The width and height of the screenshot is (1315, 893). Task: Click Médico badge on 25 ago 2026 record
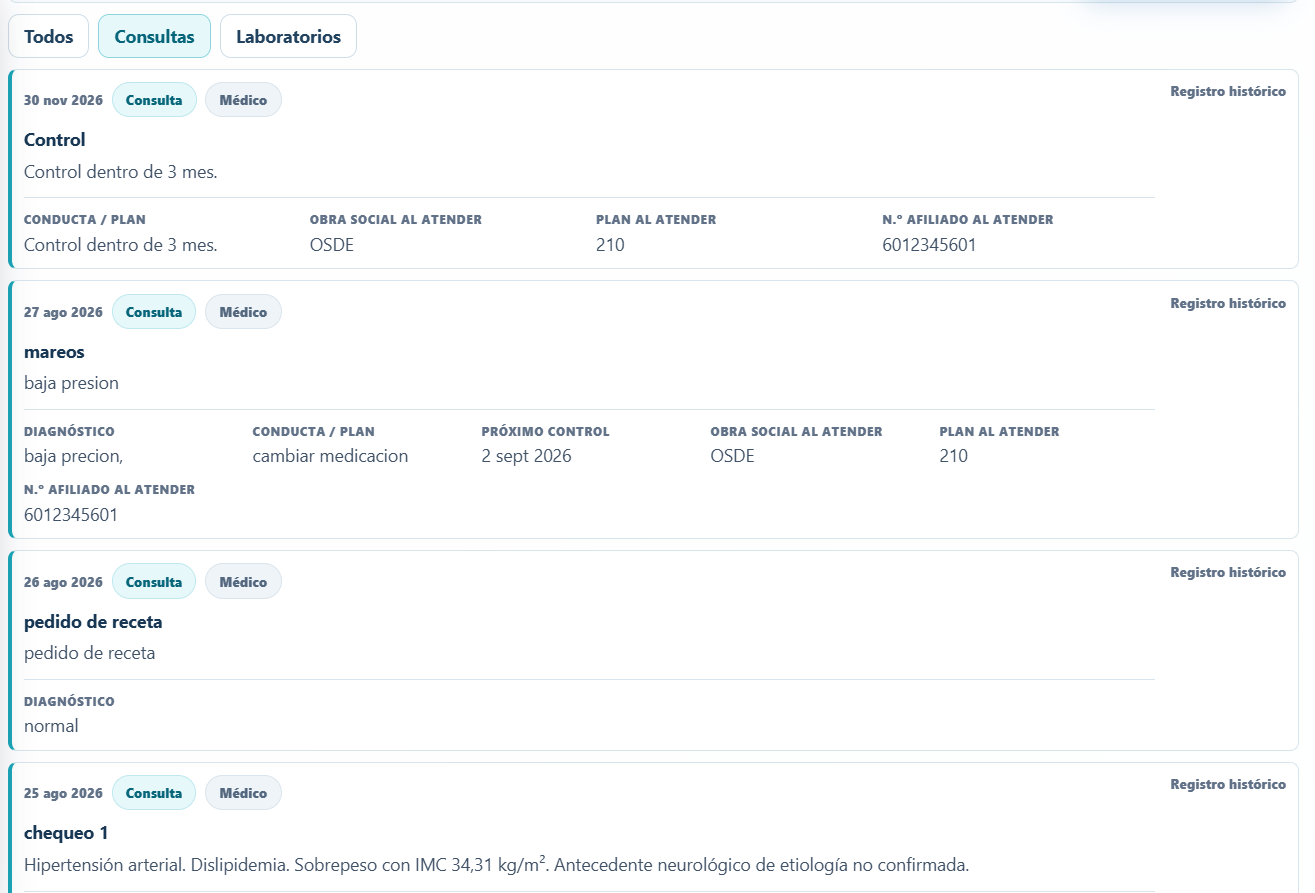click(243, 793)
